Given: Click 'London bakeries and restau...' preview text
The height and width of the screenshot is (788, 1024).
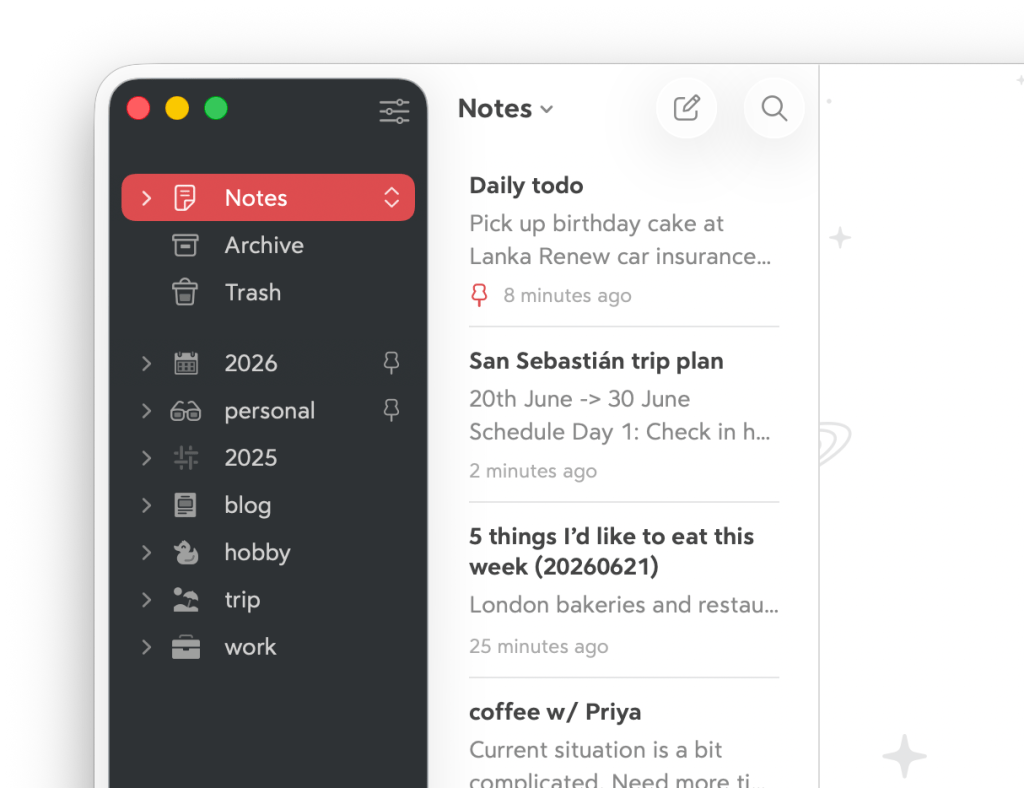Looking at the screenshot, I should coord(624,605).
